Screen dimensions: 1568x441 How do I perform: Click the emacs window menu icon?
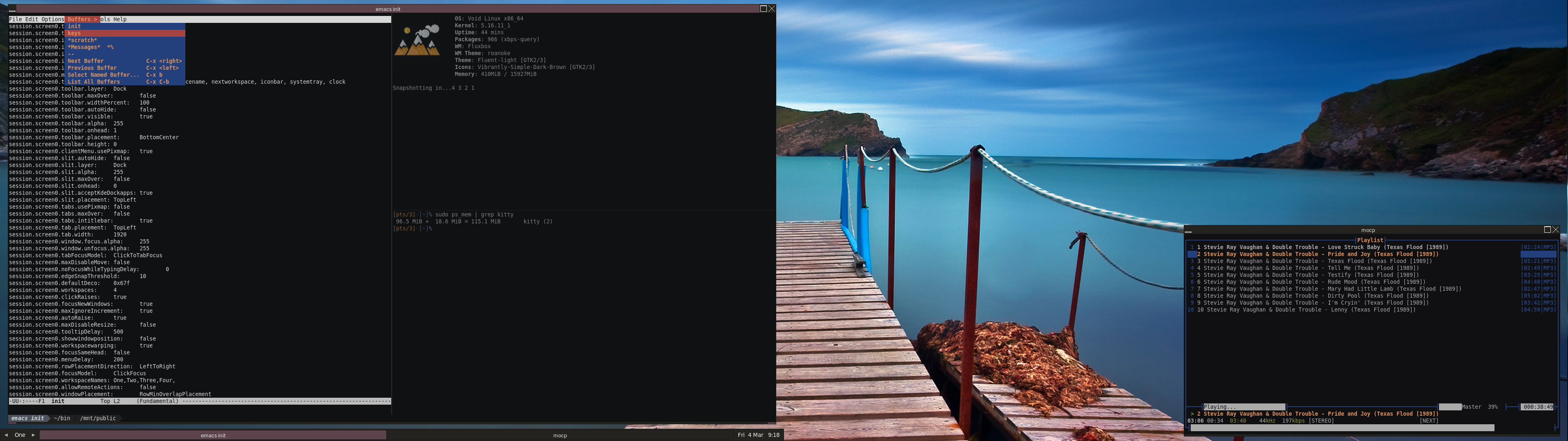[x=12, y=9]
